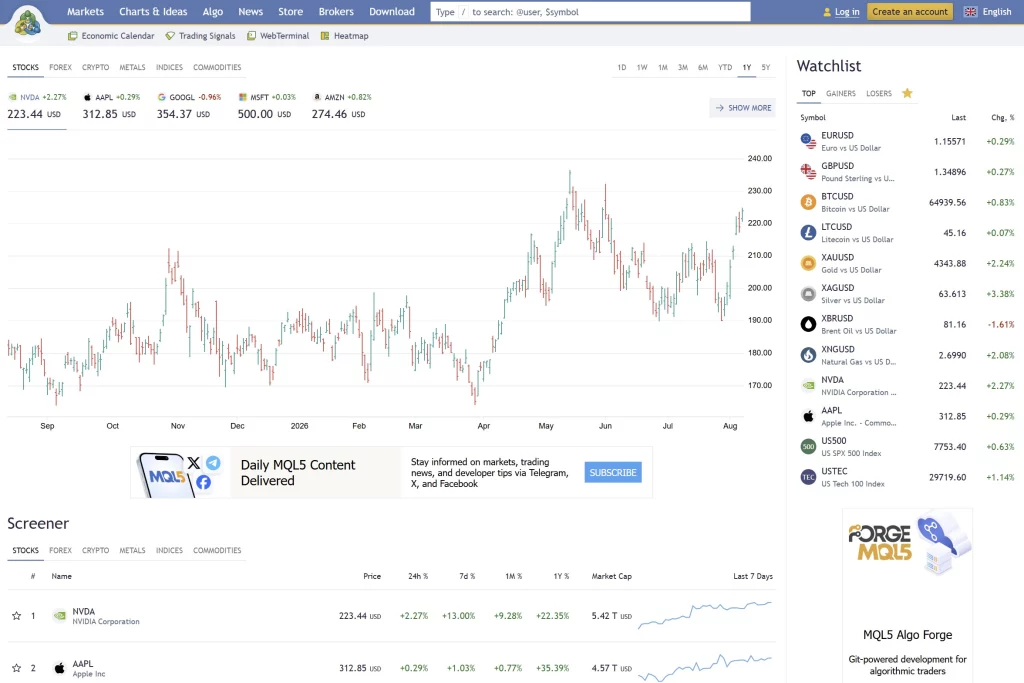
Task: Open the Telegram icon in MQL5 banner
Action: point(213,463)
